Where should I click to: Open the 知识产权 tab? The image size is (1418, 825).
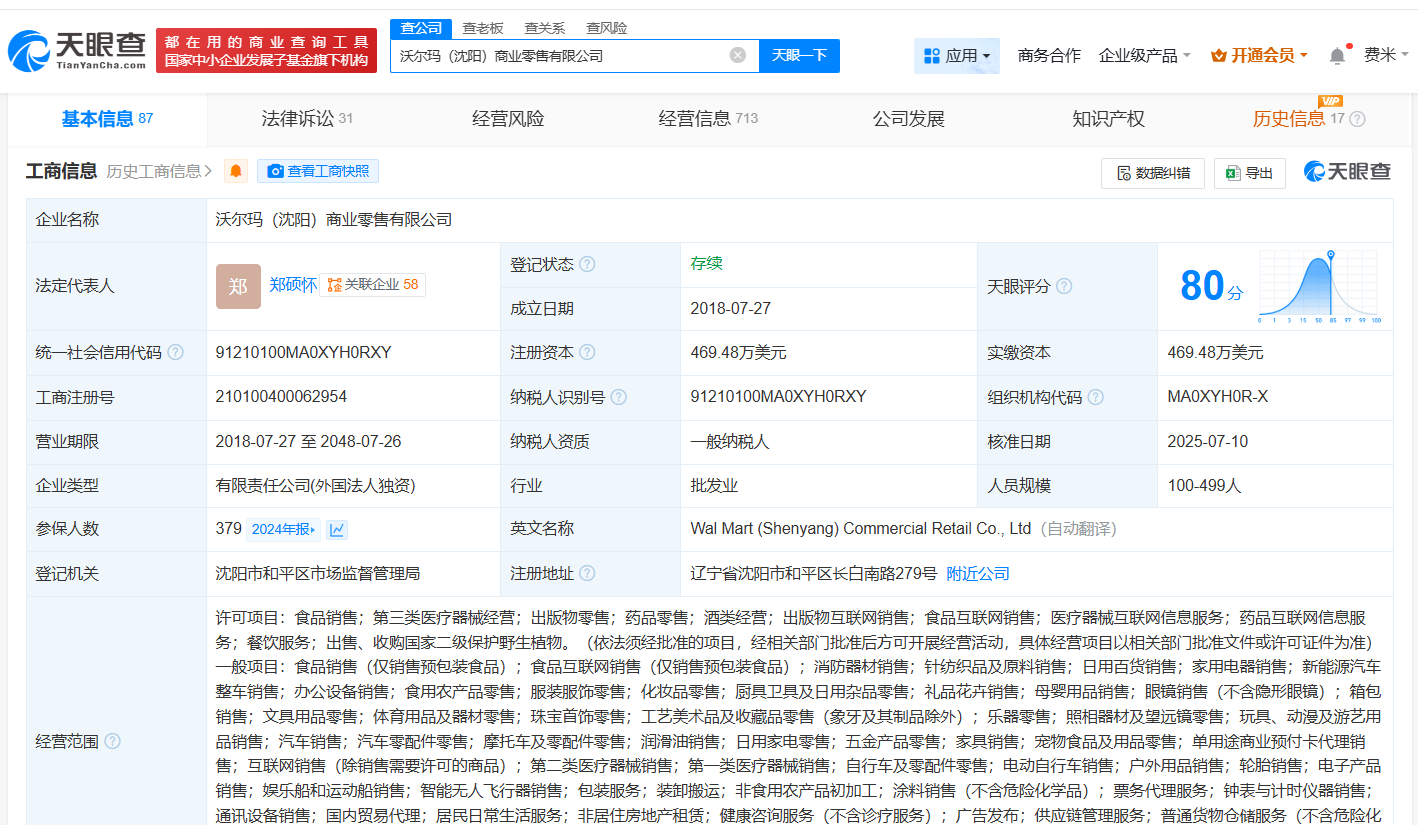[1108, 119]
